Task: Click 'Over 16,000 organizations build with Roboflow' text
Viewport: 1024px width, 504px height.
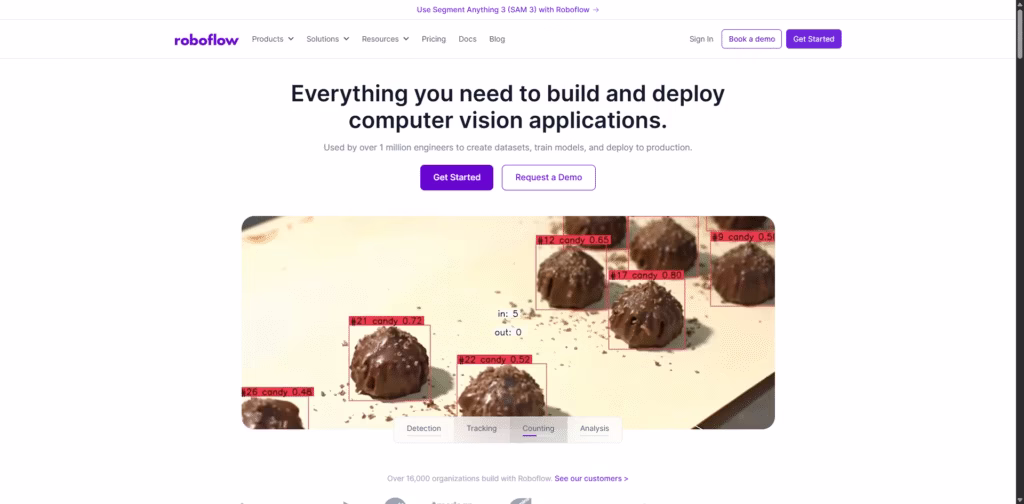Action: [470, 479]
